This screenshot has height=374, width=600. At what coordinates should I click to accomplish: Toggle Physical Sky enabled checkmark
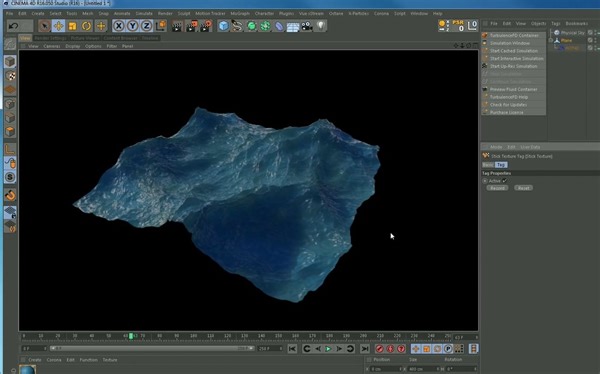[590, 33]
